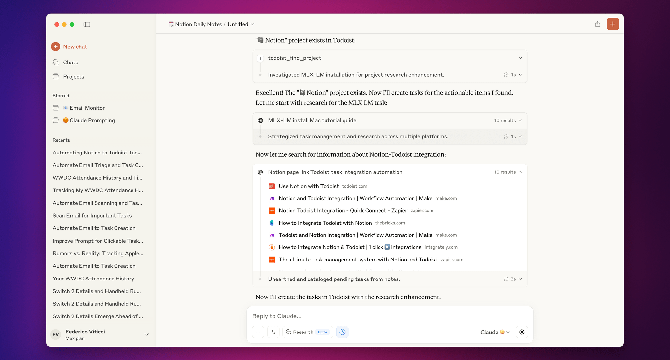Viewport: 670px width, 360px height.
Task: Click the MLX LM search globe icon
Action: 260,120
